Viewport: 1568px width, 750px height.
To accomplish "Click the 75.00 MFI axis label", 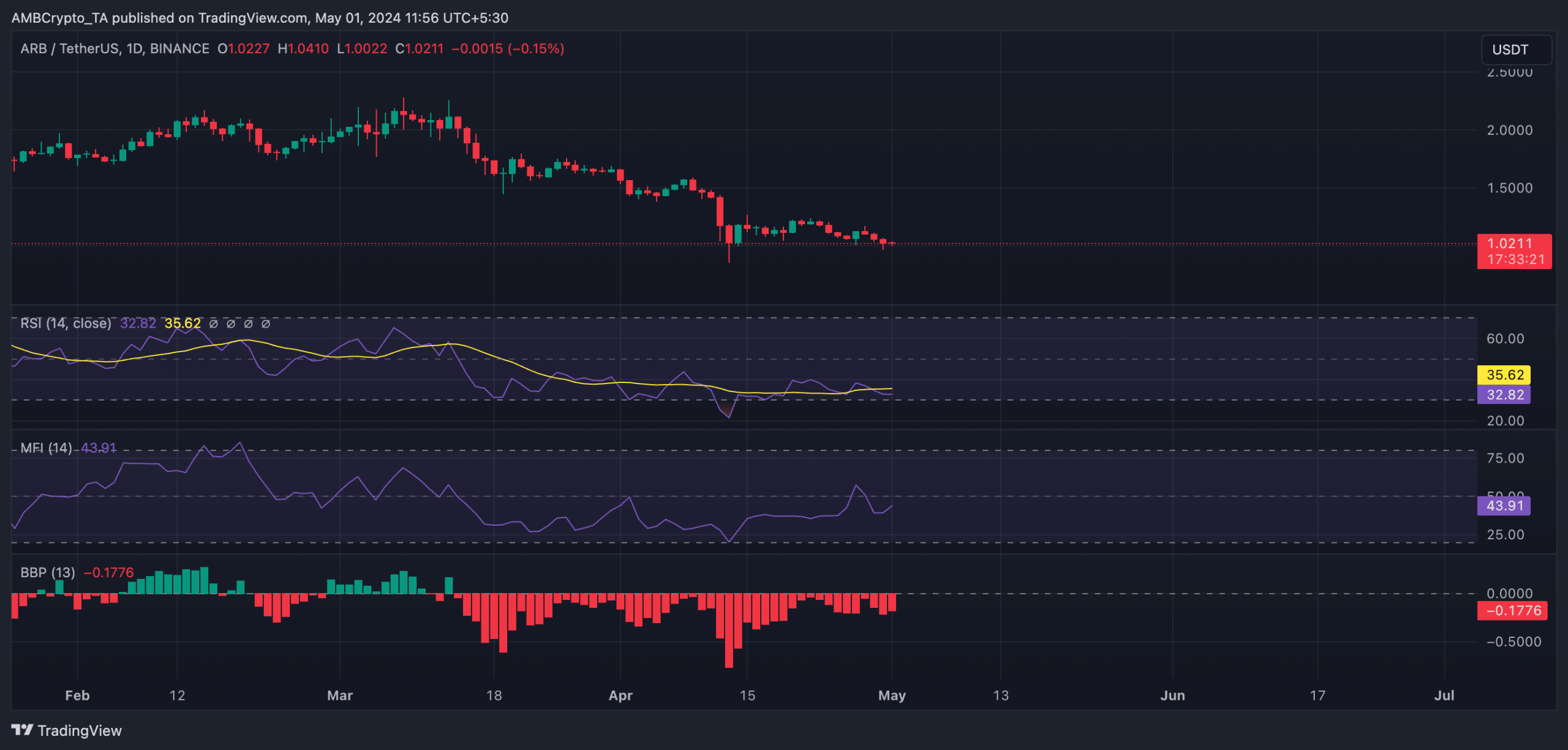I will (1505, 458).
